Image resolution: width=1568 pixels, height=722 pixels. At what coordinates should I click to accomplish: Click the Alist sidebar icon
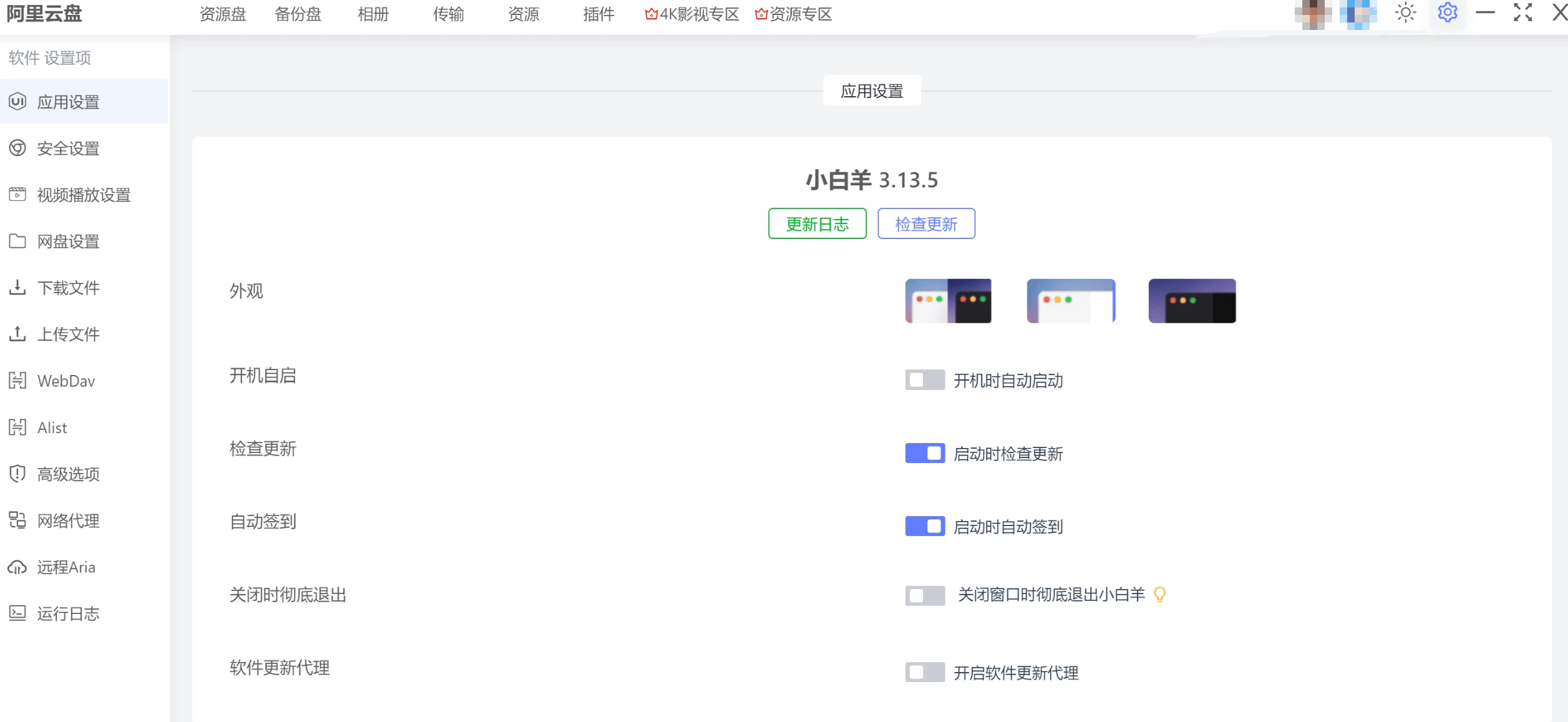17,427
